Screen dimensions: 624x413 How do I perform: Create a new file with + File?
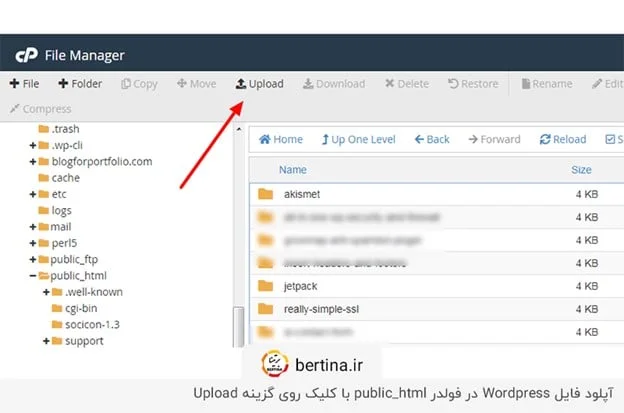25,84
